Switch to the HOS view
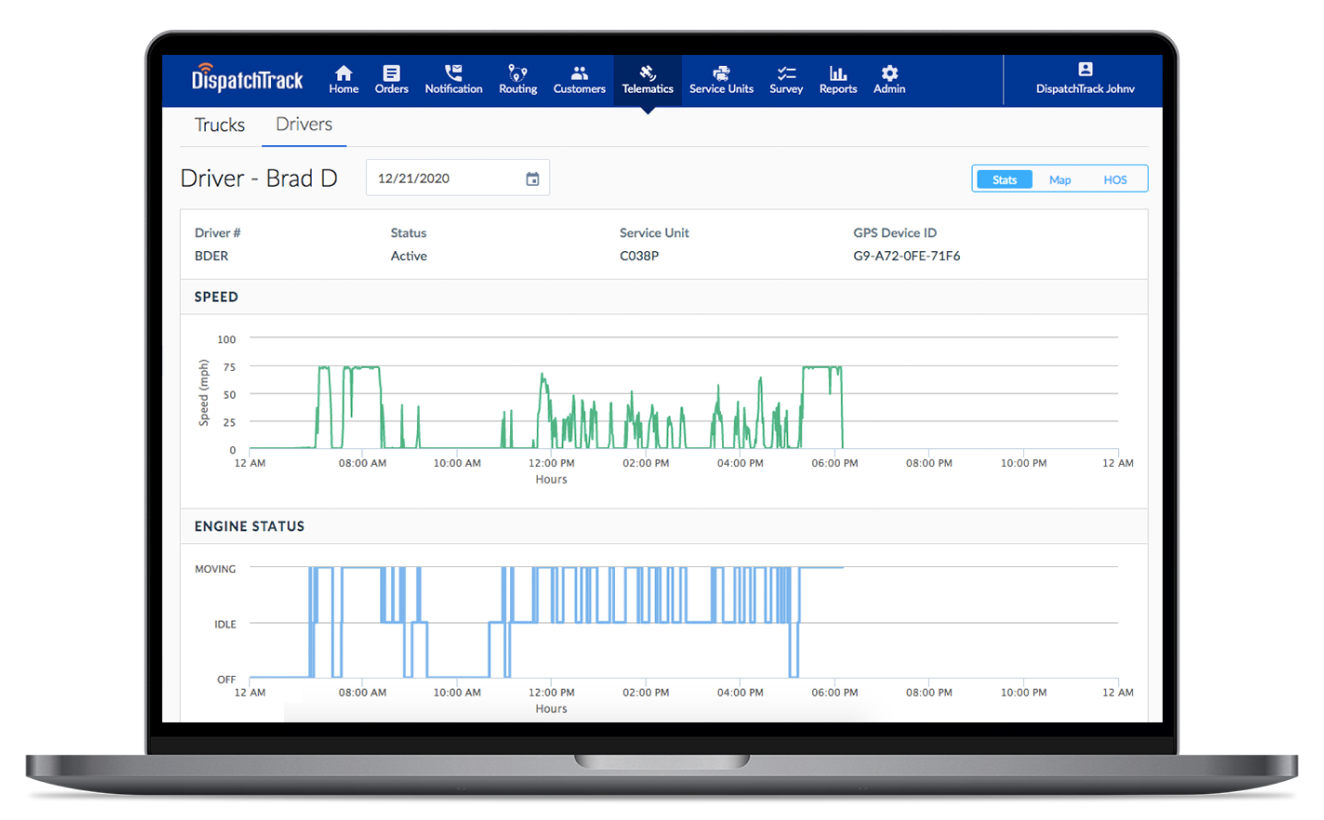Viewport: 1324px width, 820px height. click(1115, 180)
